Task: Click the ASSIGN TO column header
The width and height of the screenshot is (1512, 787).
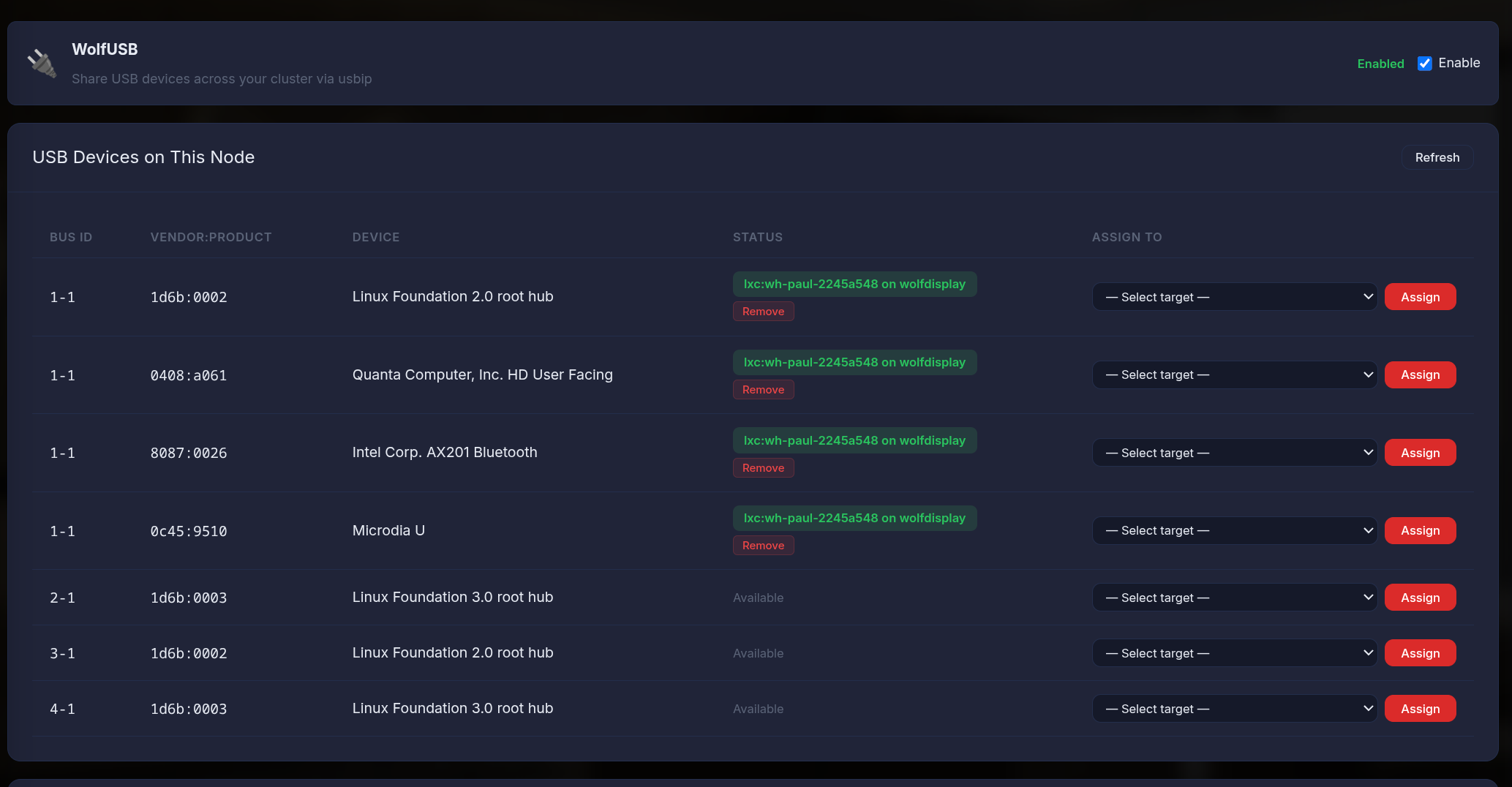Action: [1127, 237]
